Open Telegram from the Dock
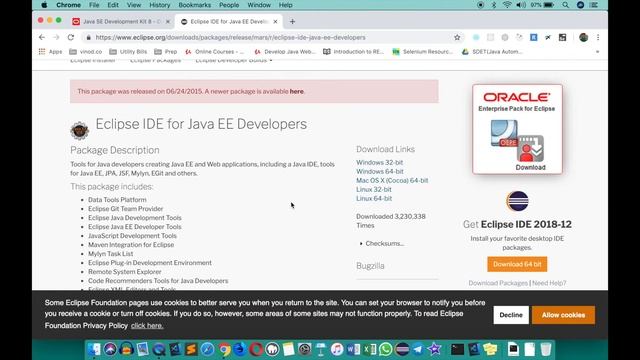This screenshot has width=640, height=360. pos(418,349)
